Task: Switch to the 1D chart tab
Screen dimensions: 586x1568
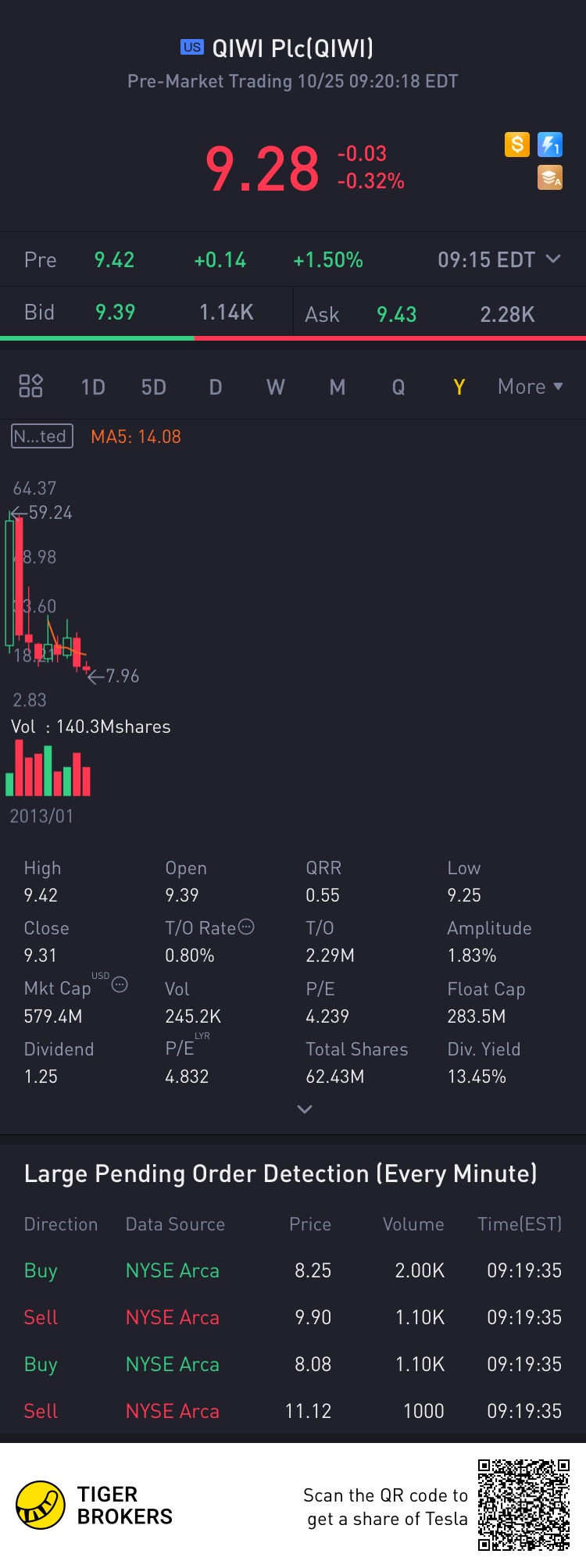Action: (93, 388)
